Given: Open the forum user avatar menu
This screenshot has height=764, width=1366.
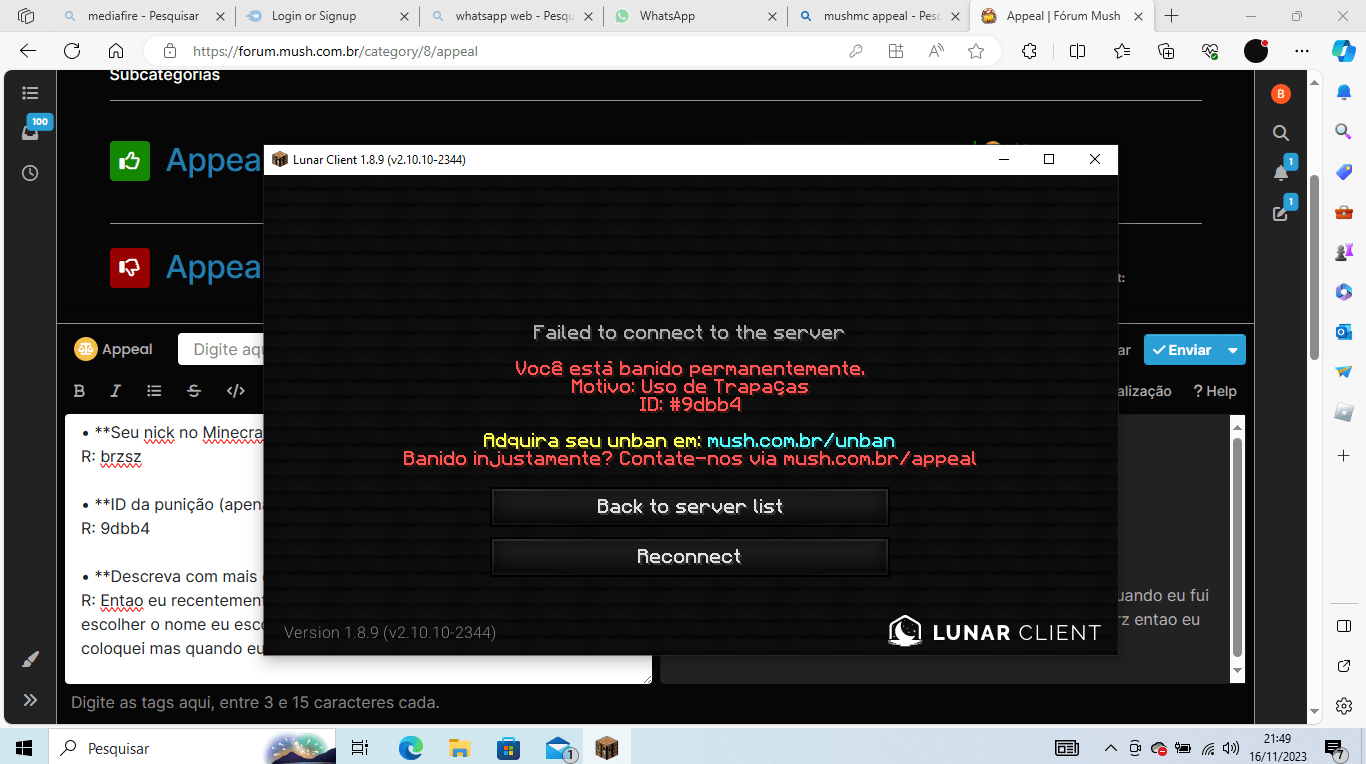Looking at the screenshot, I should point(1281,94).
